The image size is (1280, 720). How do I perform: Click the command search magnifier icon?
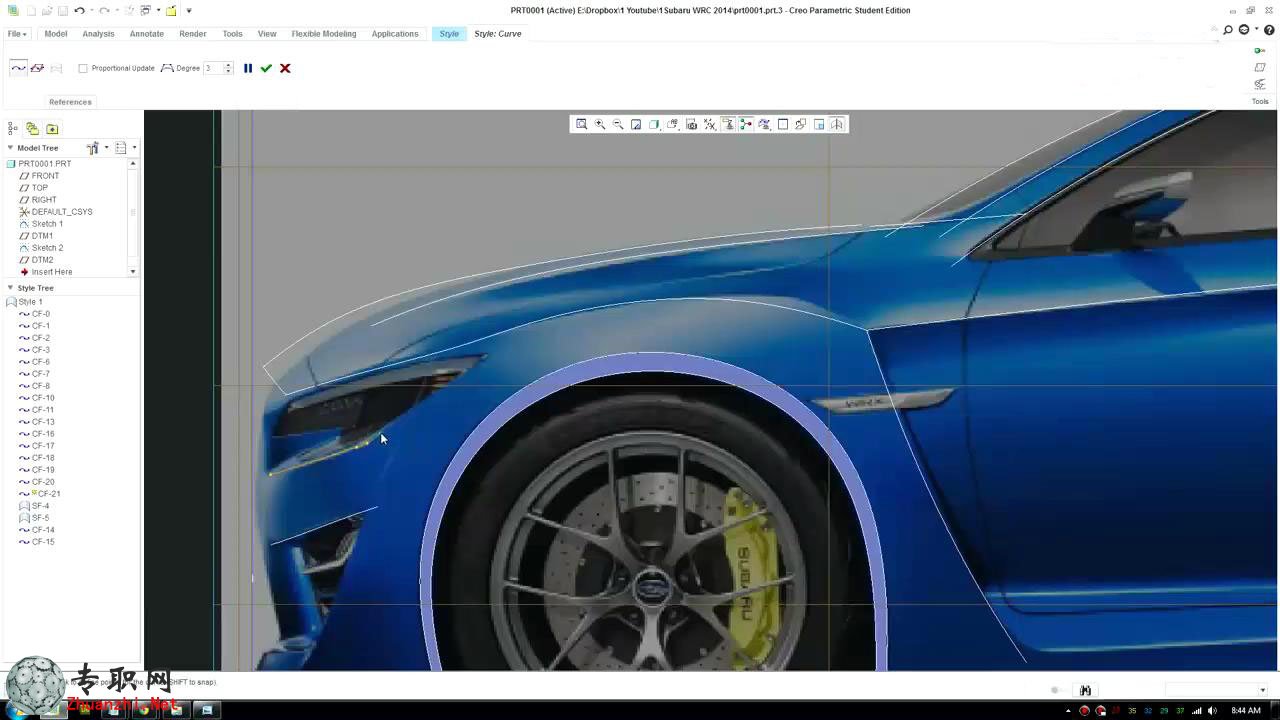pyautogui.click(x=1228, y=30)
